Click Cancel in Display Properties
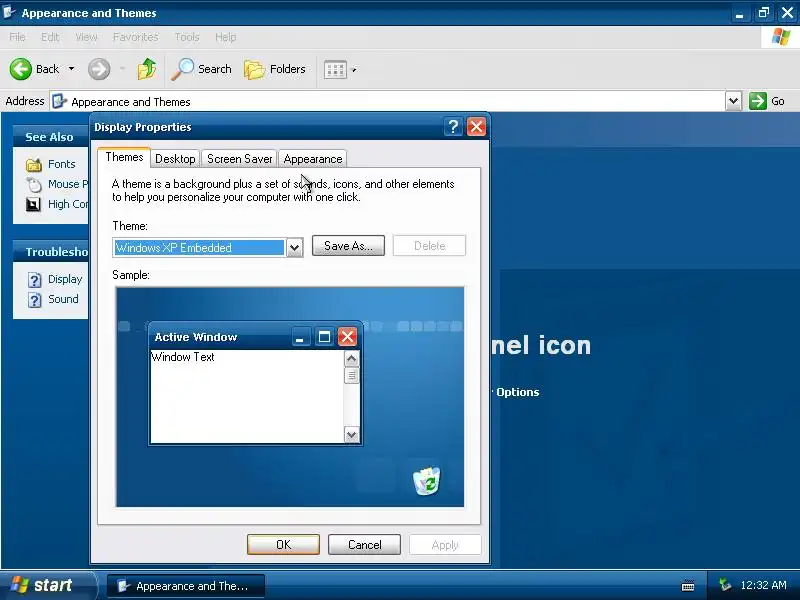The width and height of the screenshot is (800, 600). [364, 545]
